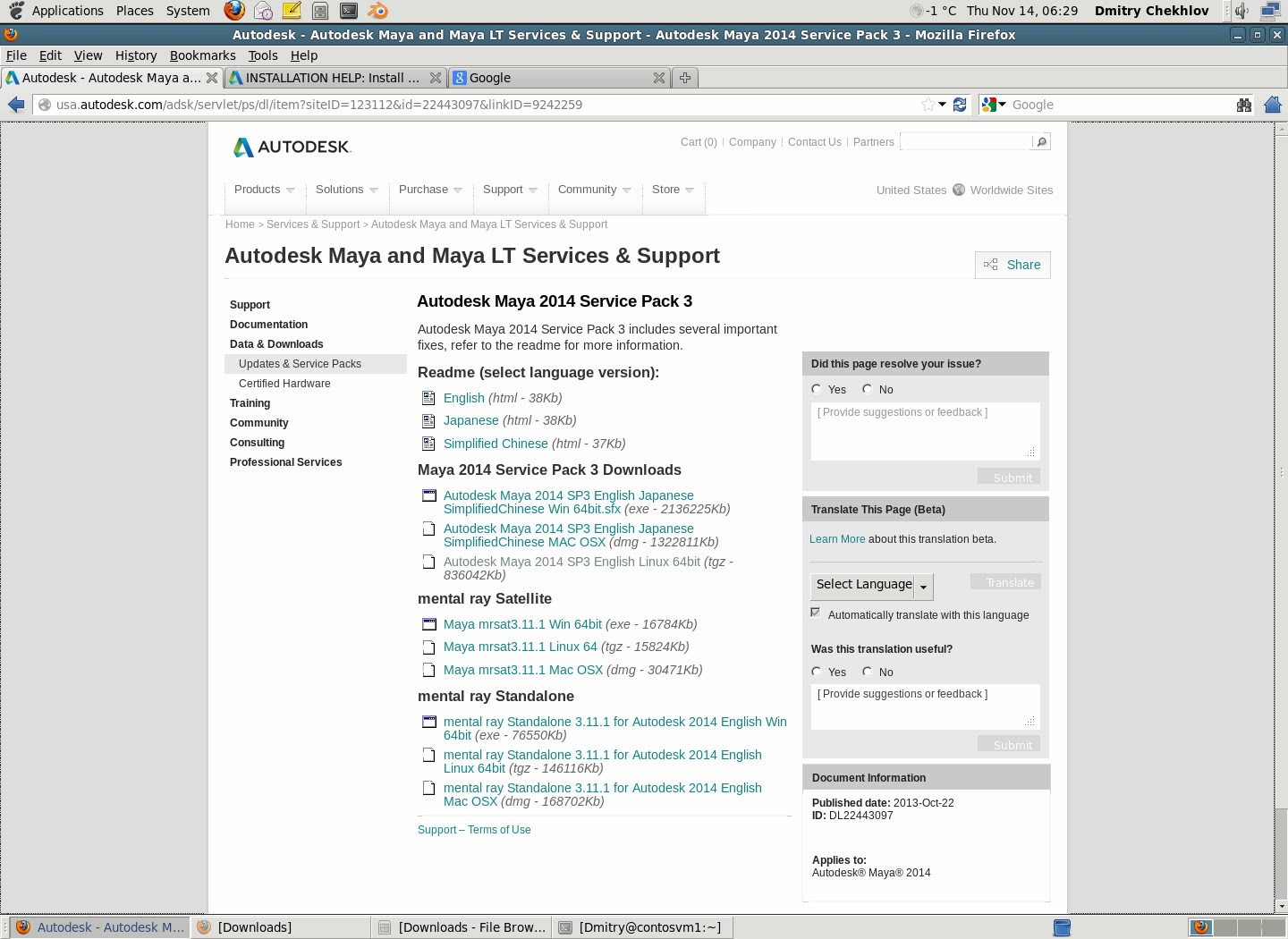Open the Firefox home page icon
1288x939 pixels.
pos(1273,105)
